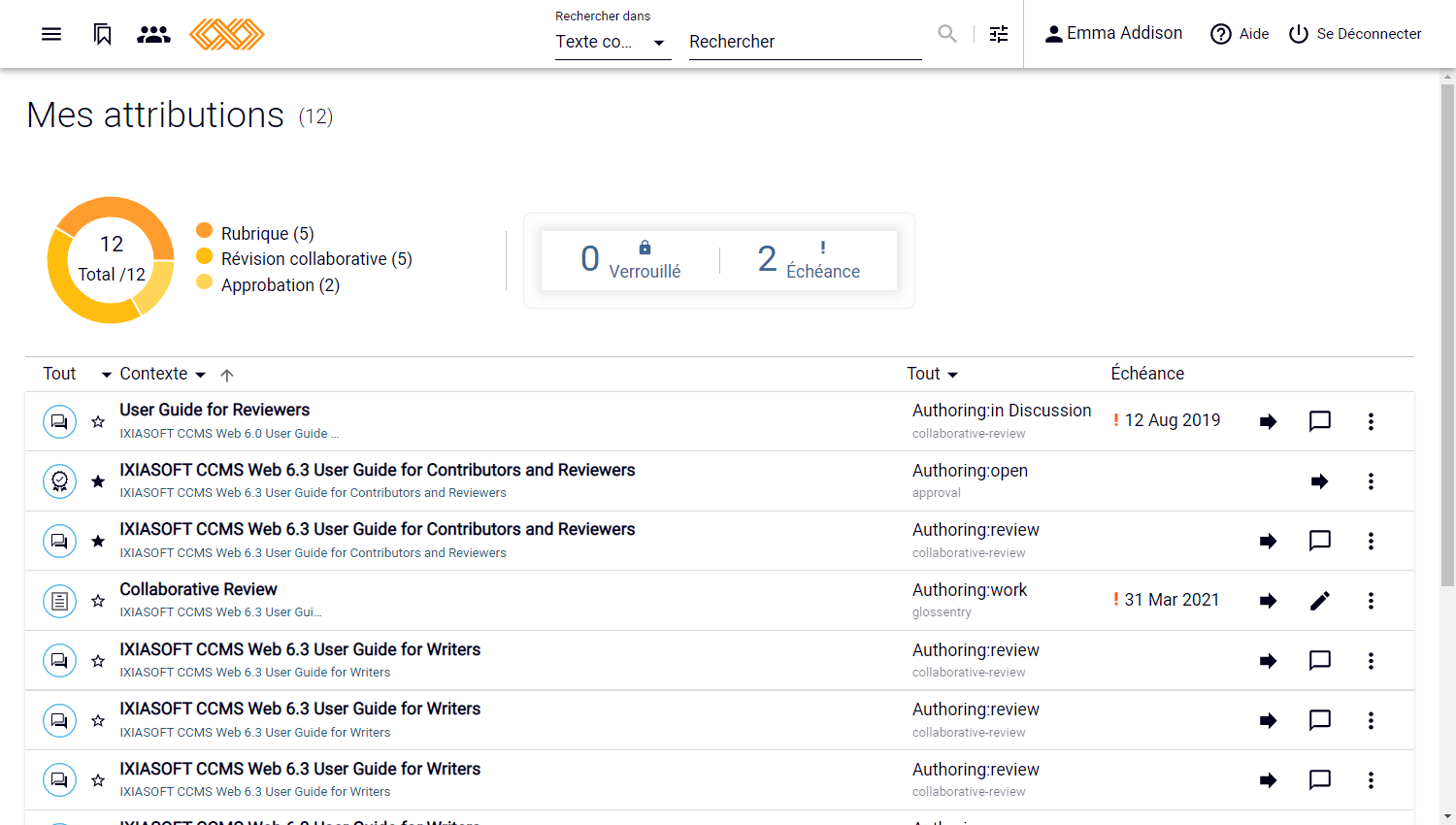Click forward arrow on first User Guide for Writers
1456x825 pixels.
(1268, 661)
